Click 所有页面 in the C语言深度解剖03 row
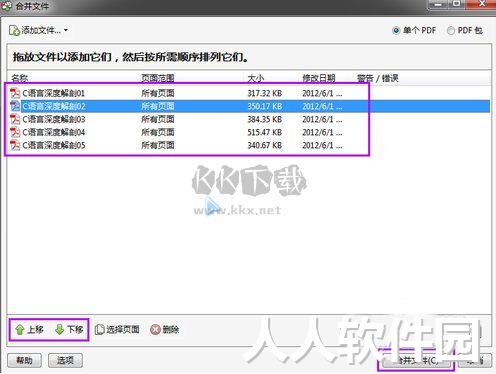The image size is (496, 374). click(x=158, y=119)
